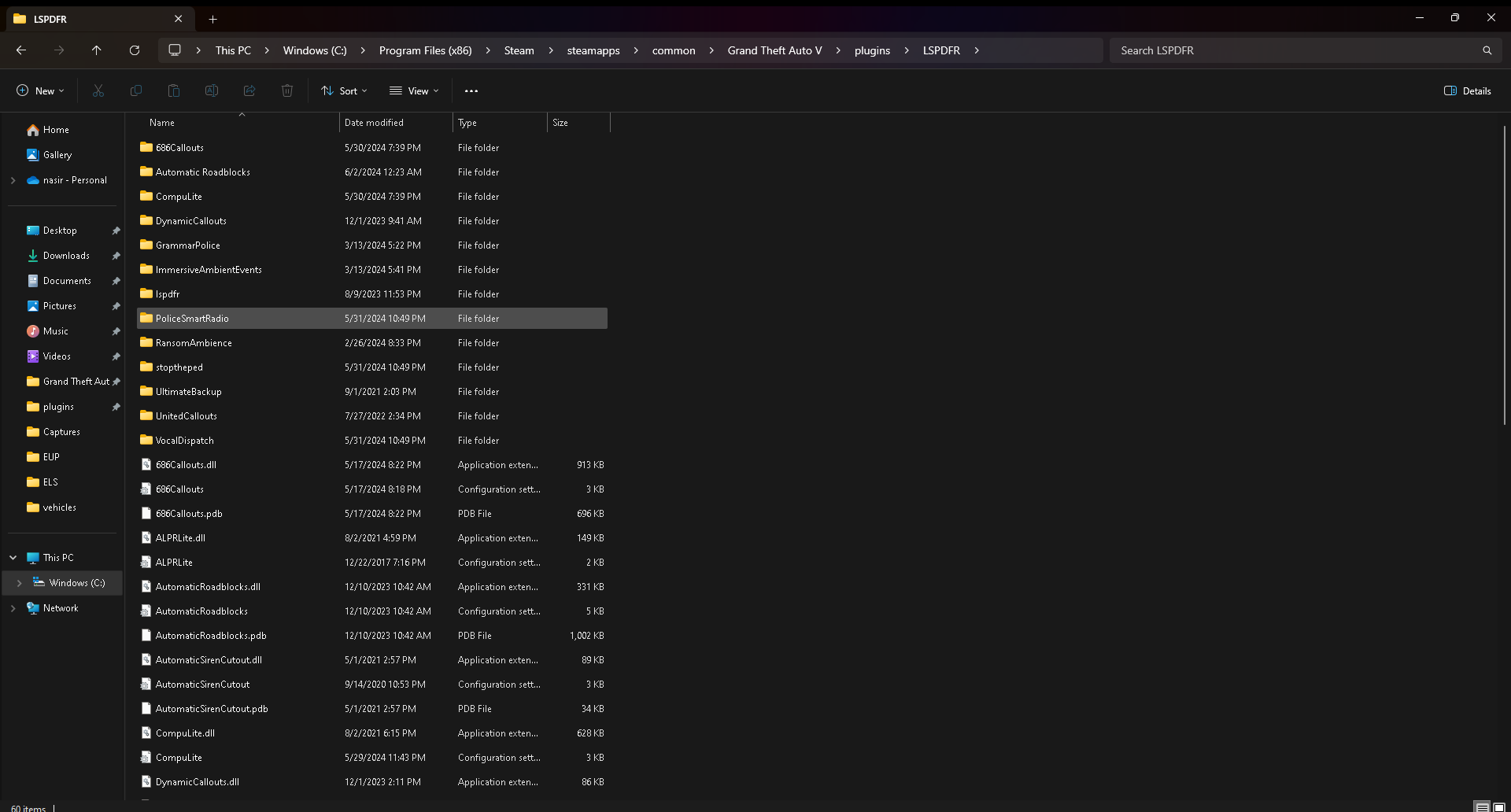Add a new File Explorer tab

coord(212,19)
